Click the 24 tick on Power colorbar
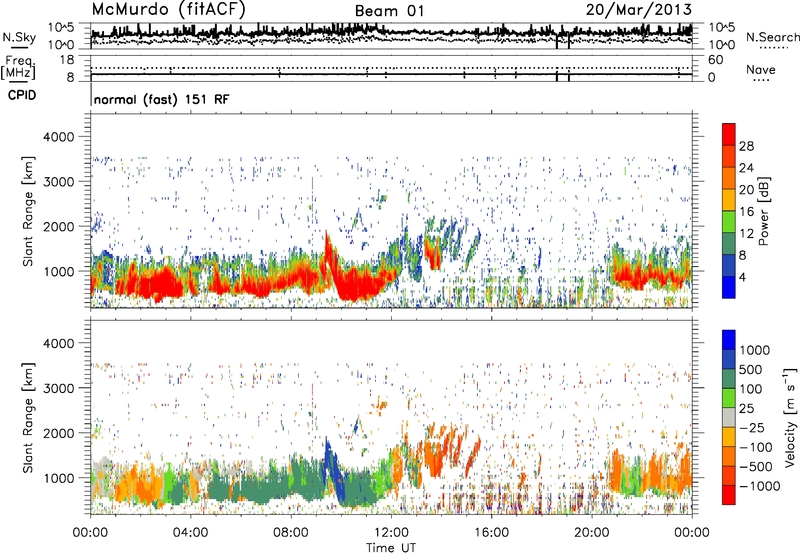Screen dimensions: 800x554 746,168
